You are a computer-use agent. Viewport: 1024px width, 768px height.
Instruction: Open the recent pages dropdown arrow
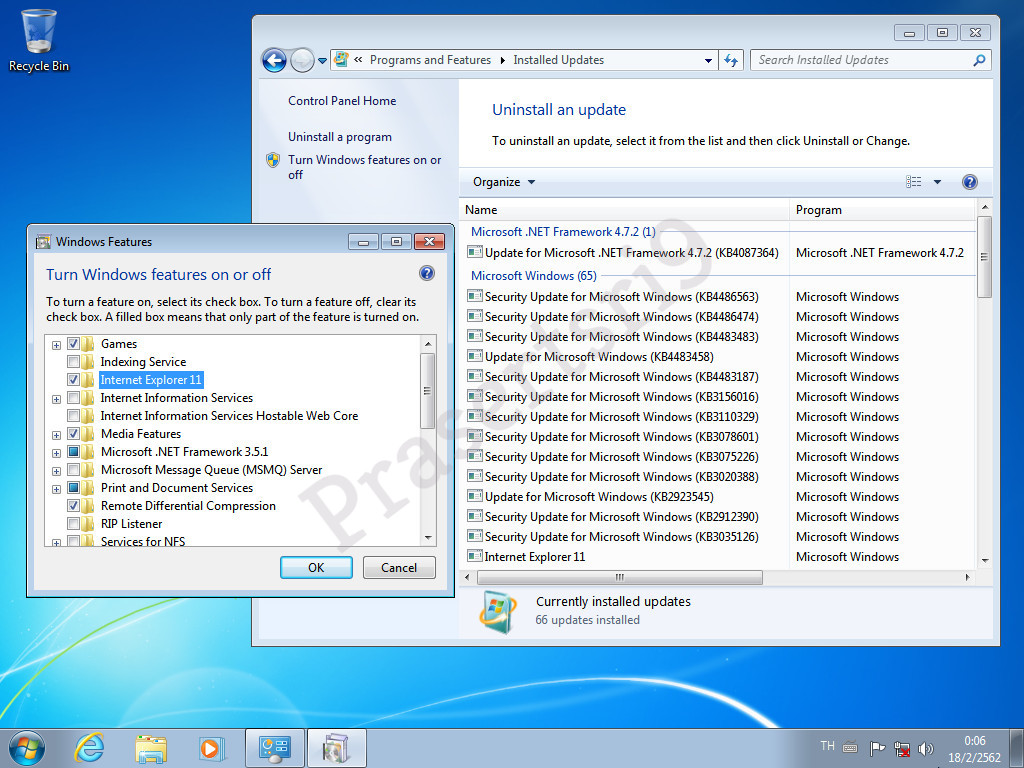point(322,61)
